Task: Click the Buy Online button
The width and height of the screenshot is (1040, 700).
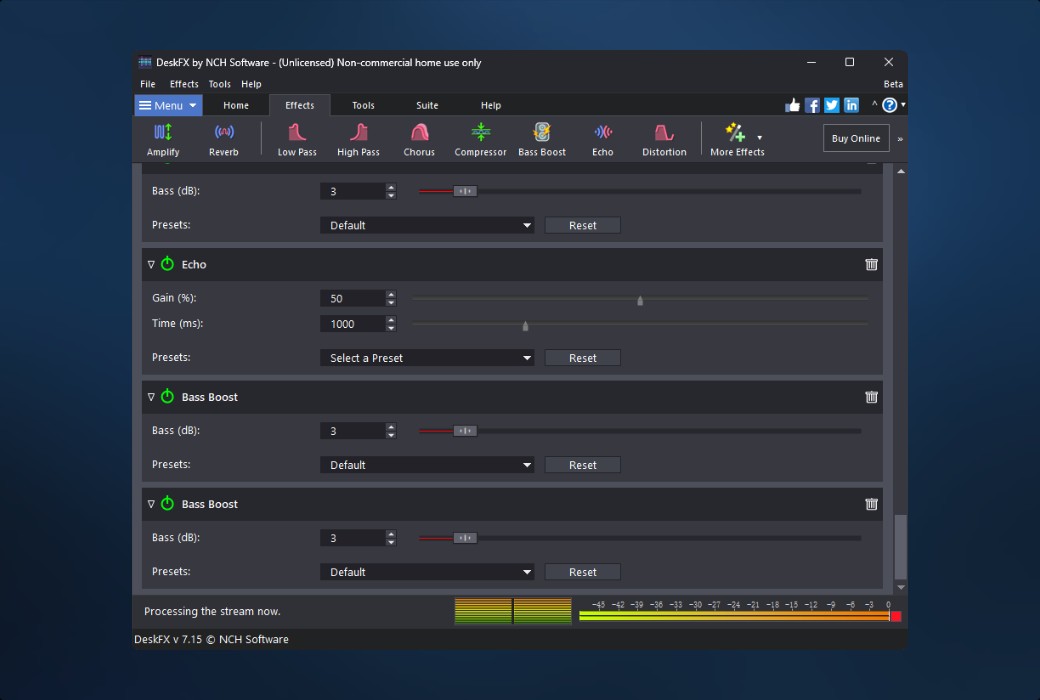Action: coord(855,138)
